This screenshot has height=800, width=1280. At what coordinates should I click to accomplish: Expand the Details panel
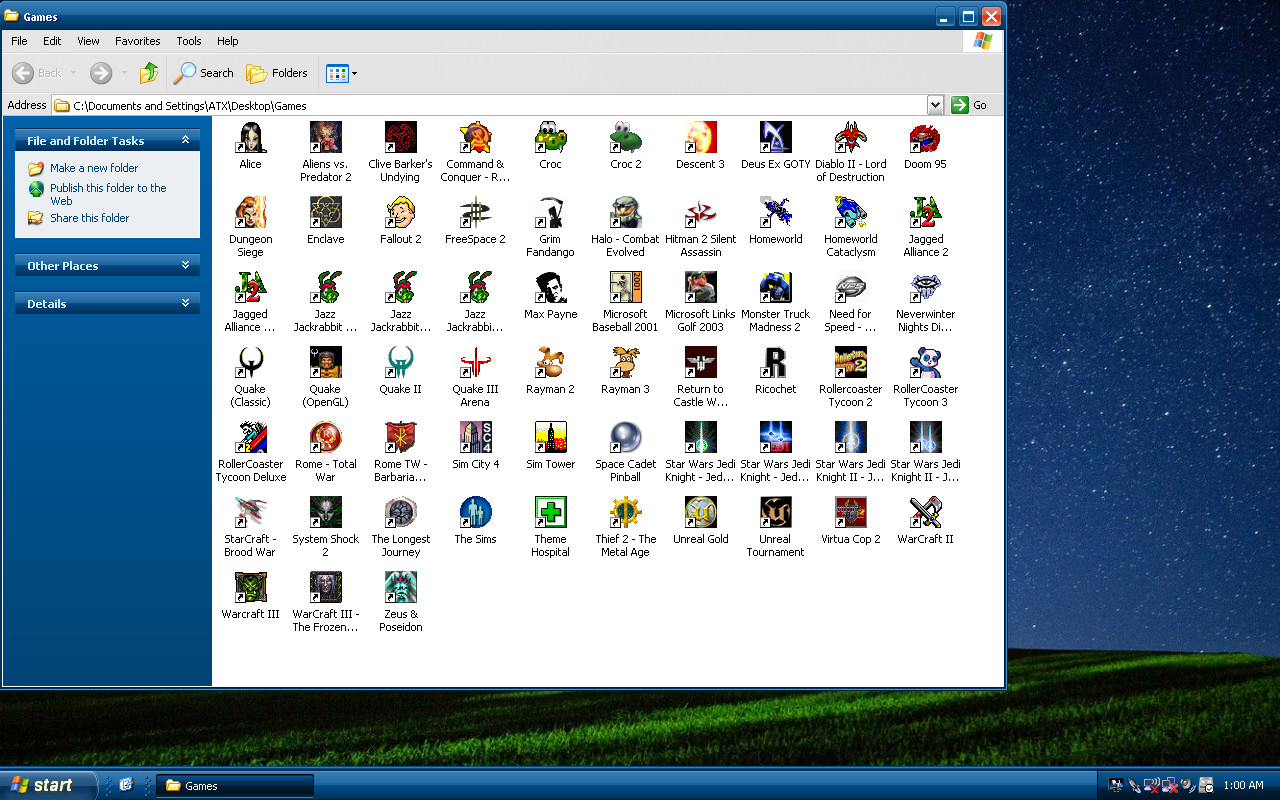click(x=185, y=304)
